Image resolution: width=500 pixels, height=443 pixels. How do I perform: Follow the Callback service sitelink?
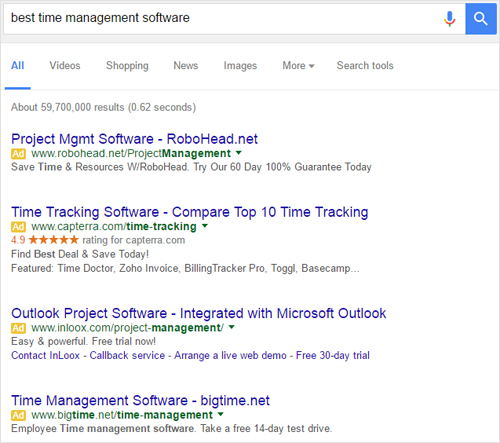tap(127, 355)
